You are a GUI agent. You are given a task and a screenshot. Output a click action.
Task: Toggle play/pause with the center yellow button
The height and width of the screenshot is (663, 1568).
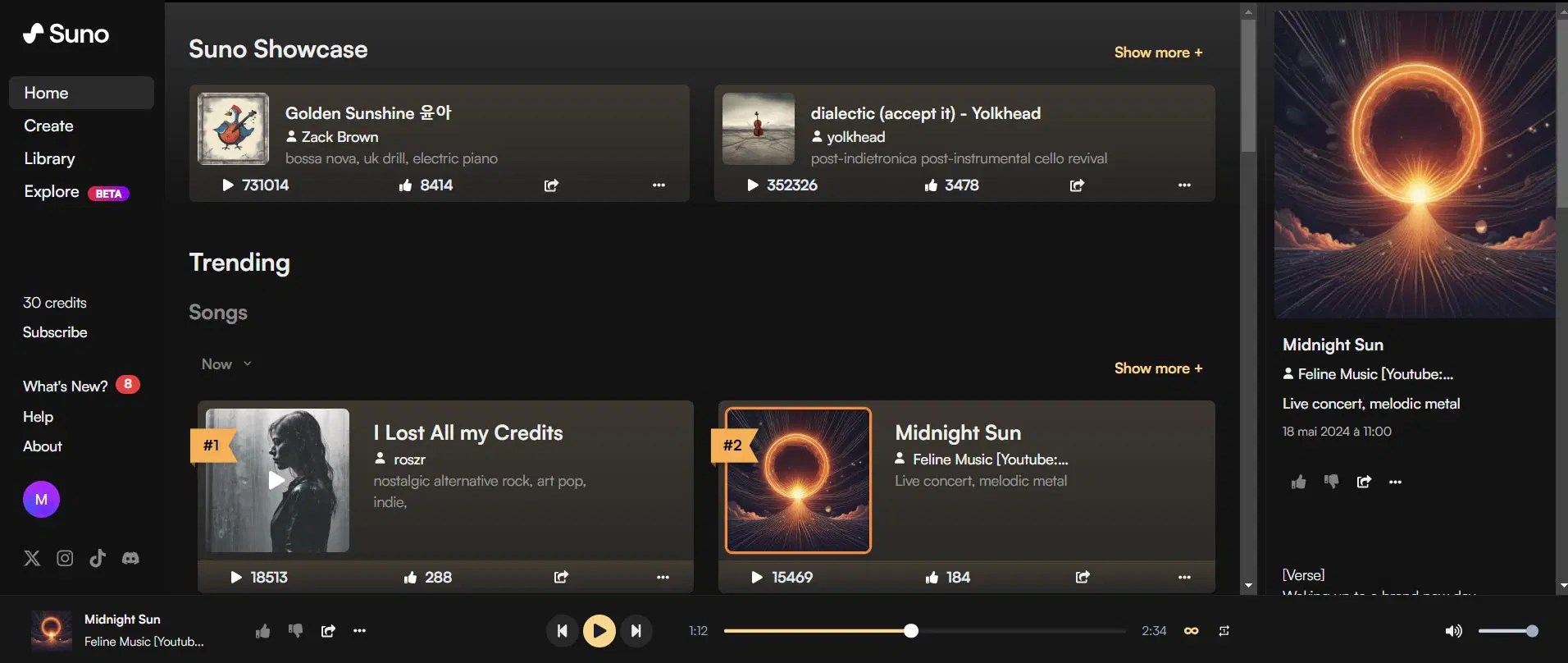tap(599, 631)
